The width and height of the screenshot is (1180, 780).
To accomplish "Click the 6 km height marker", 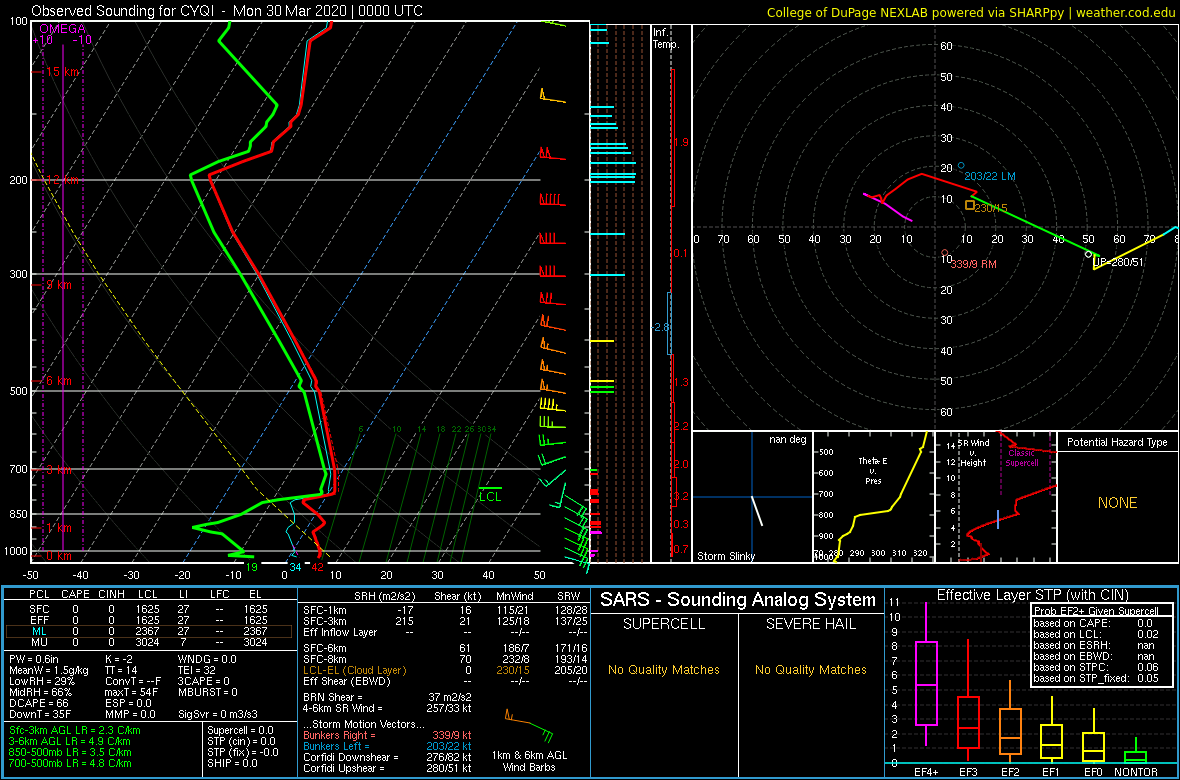I will coord(58,381).
